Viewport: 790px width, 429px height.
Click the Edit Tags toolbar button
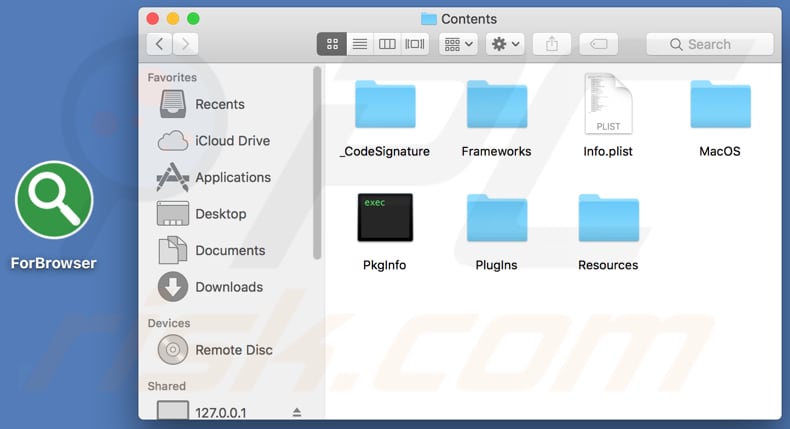point(599,44)
